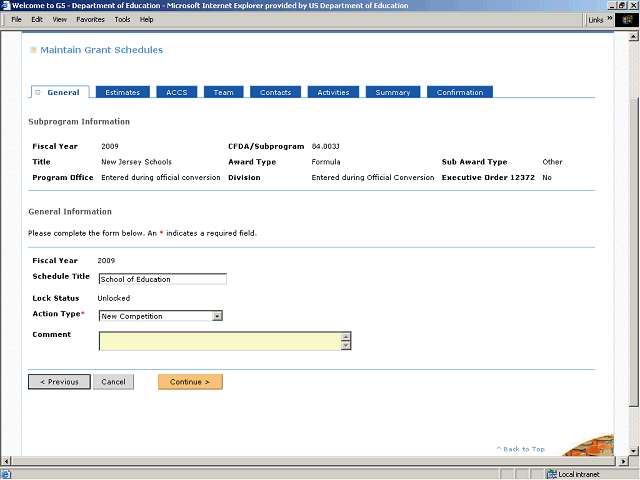This screenshot has width=640, height=480.
Task: Click the Maintain Grant Schedules heading icon
Action: 33,50
